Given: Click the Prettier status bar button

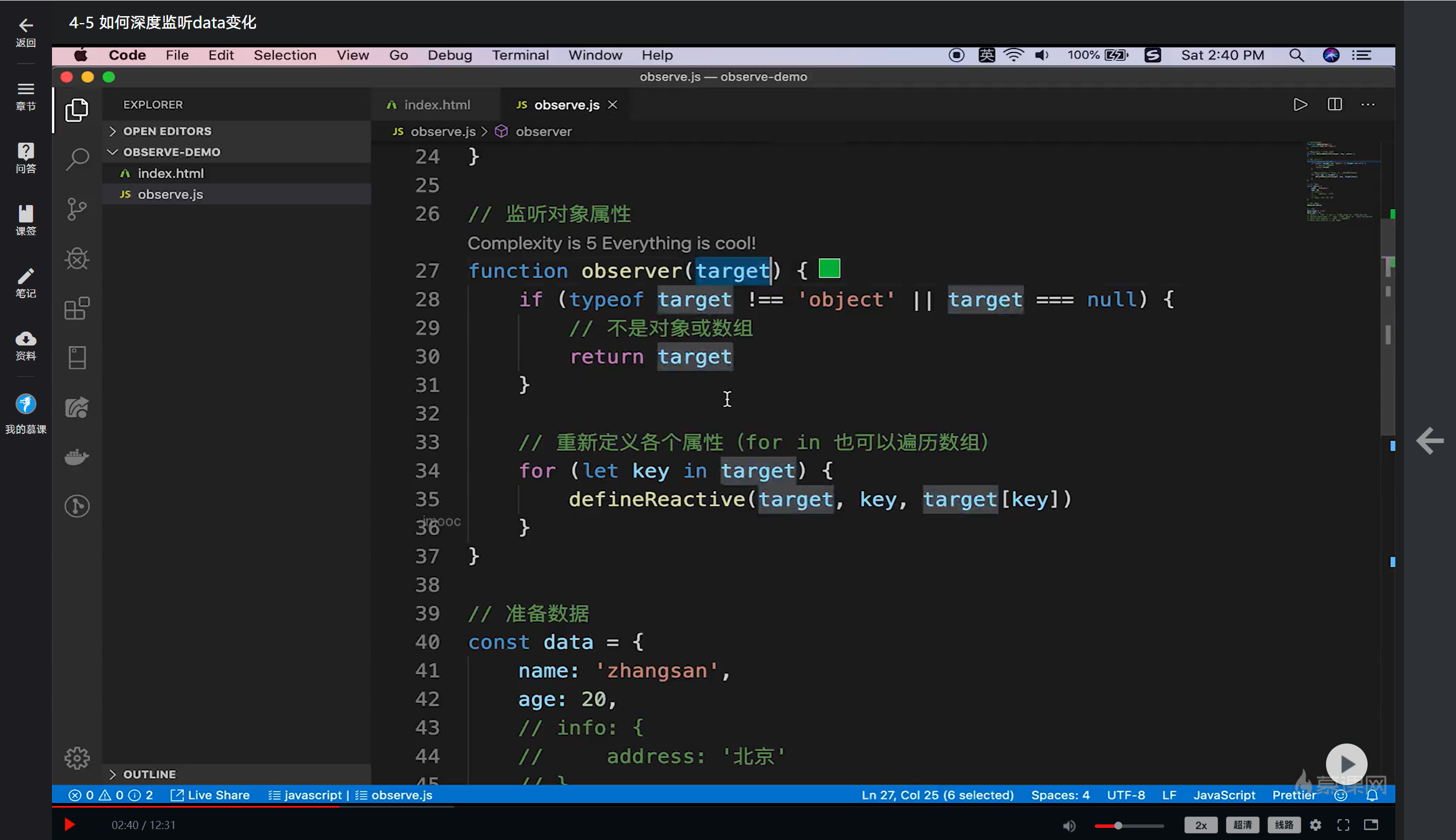Looking at the screenshot, I should tap(1294, 795).
